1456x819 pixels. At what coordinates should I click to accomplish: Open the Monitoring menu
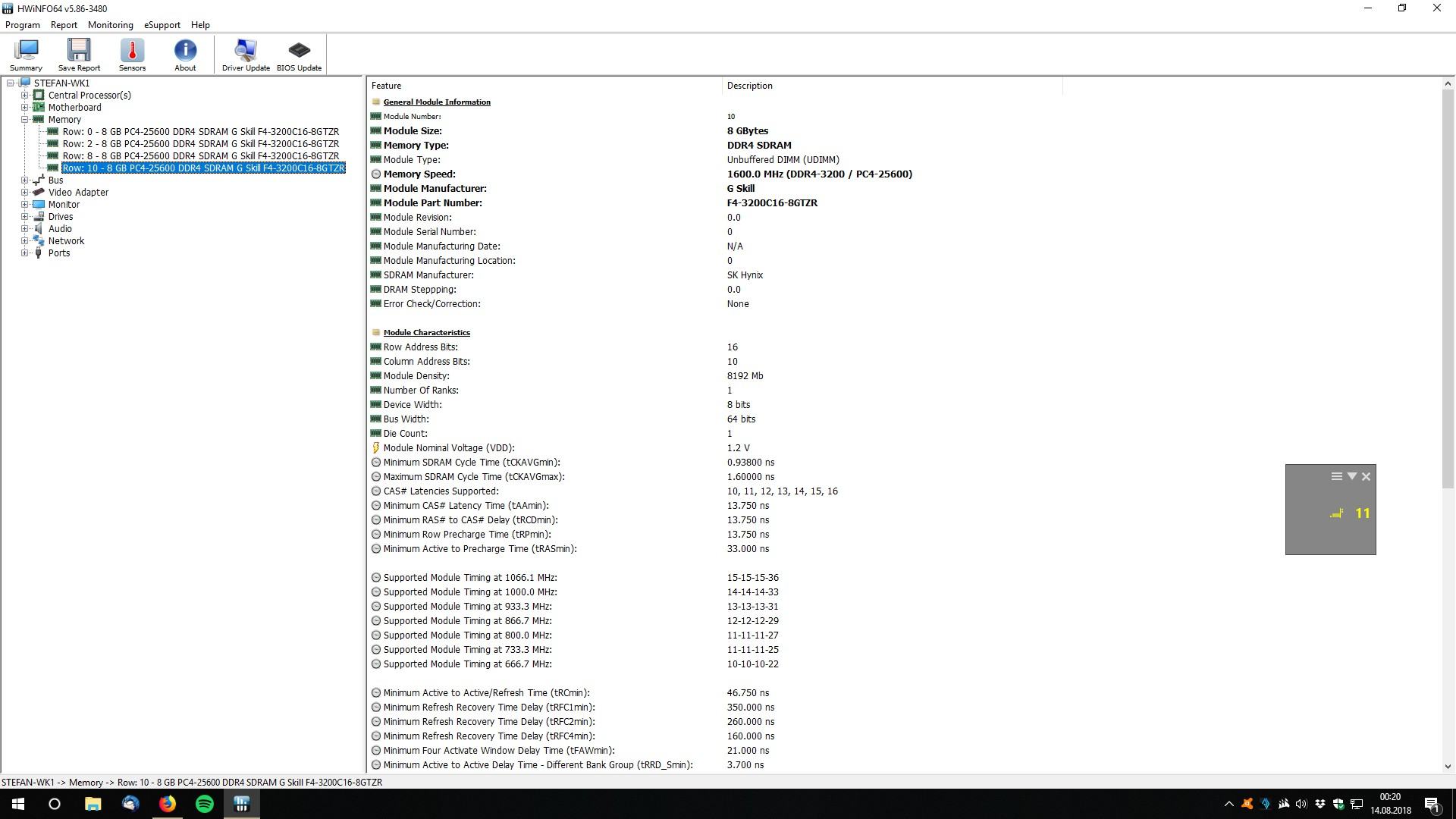110,25
